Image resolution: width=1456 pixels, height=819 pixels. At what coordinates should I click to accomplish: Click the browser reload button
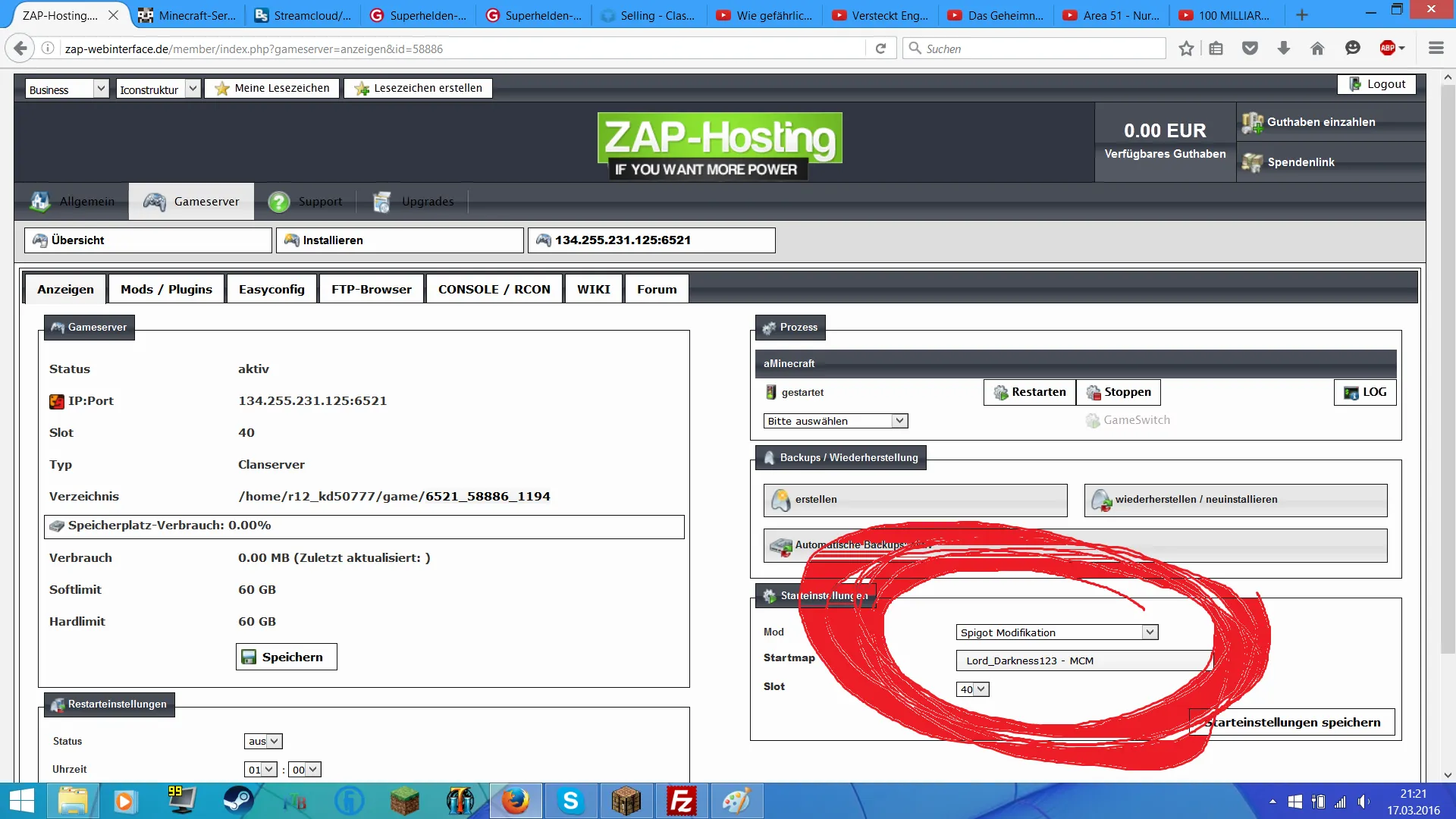pos(880,49)
